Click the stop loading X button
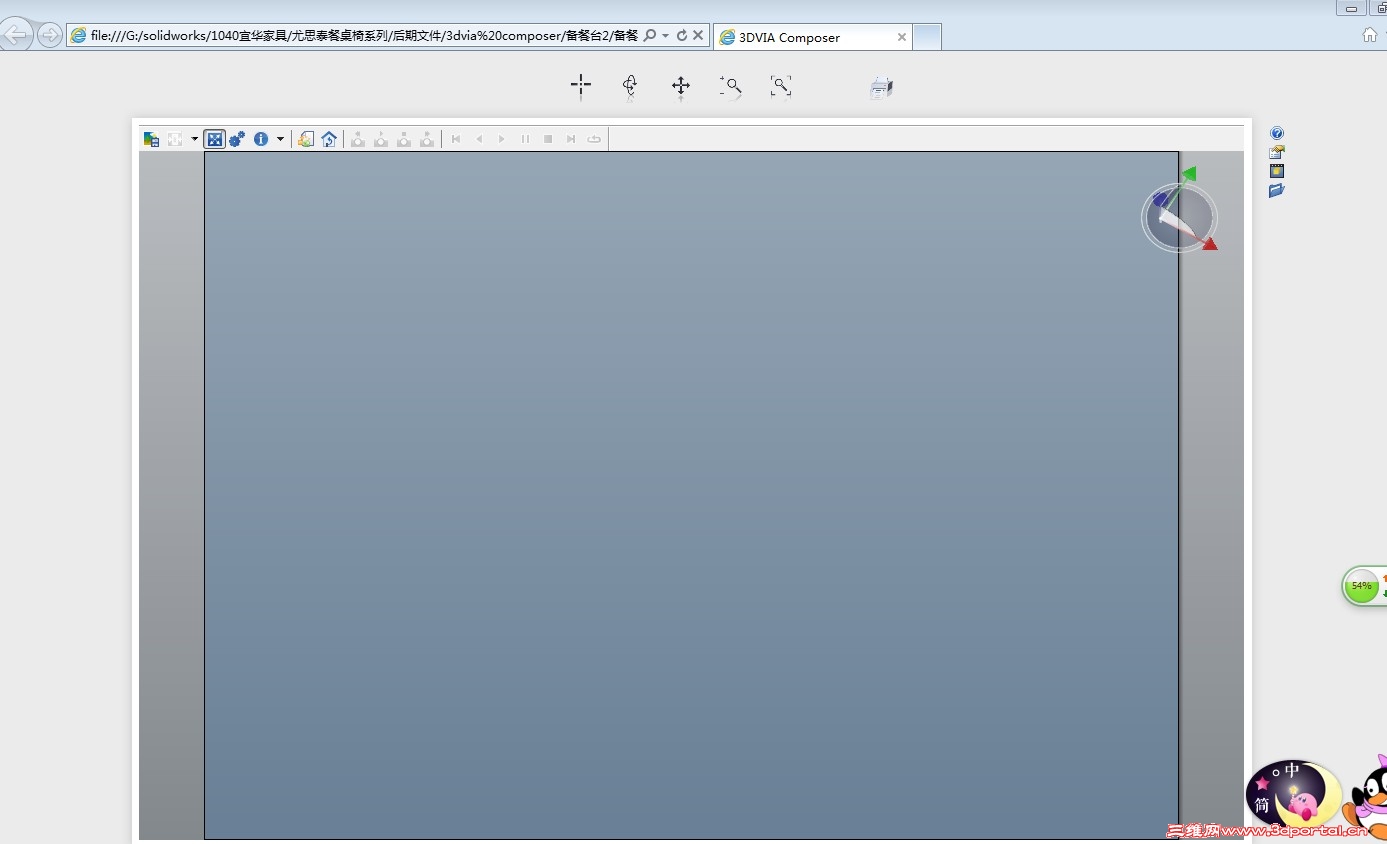This screenshot has width=1387, height=844. click(x=698, y=35)
